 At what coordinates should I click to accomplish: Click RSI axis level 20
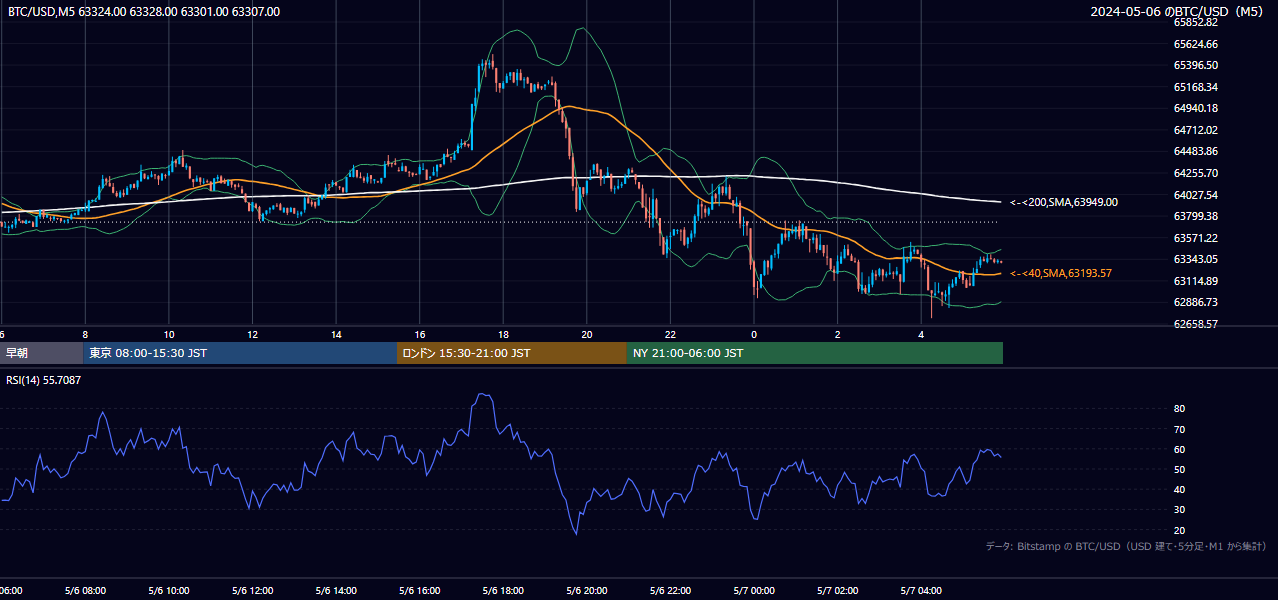[x=1179, y=530]
